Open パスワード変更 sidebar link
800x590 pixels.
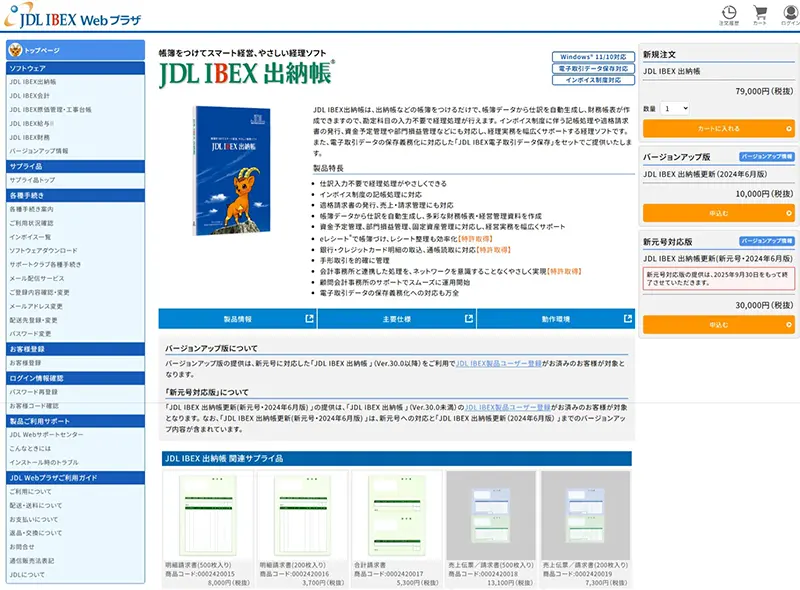pyautogui.click(x=30, y=334)
